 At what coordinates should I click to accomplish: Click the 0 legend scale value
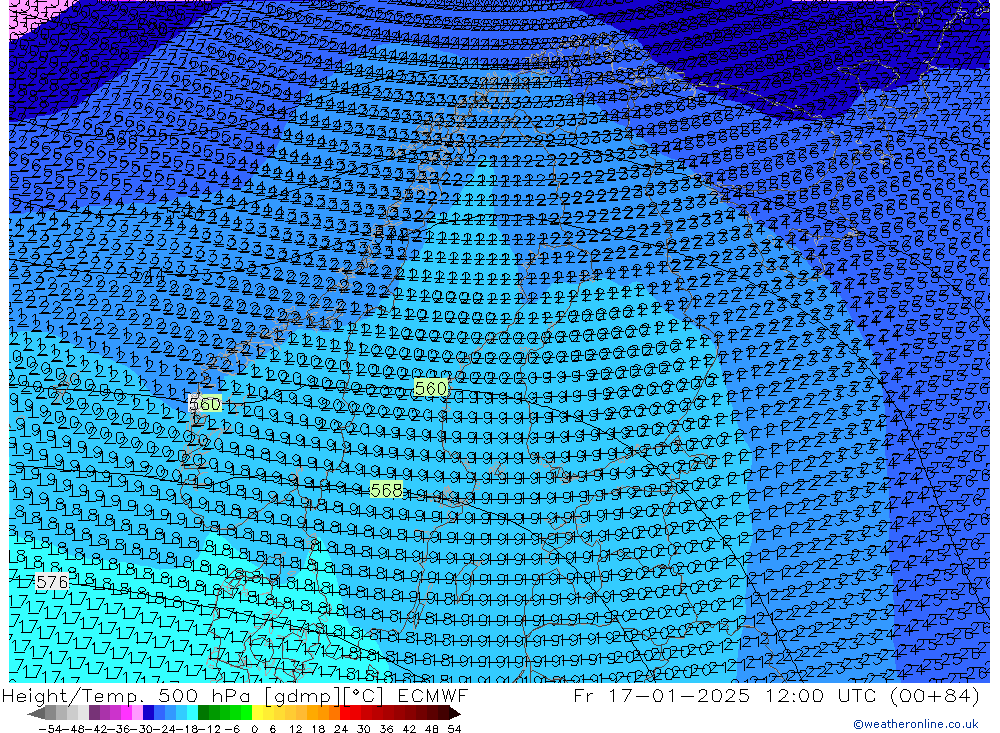[254, 729]
